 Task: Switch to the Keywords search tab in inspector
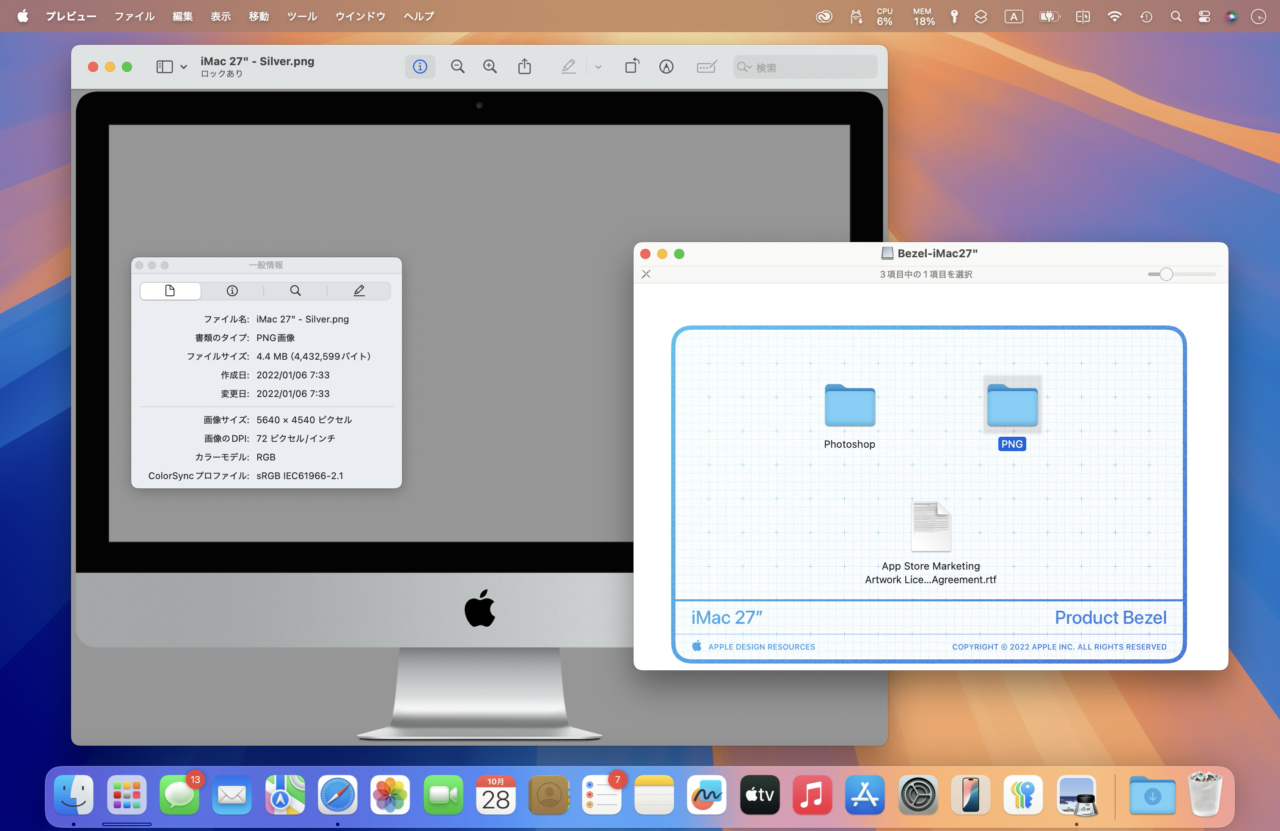click(x=295, y=291)
